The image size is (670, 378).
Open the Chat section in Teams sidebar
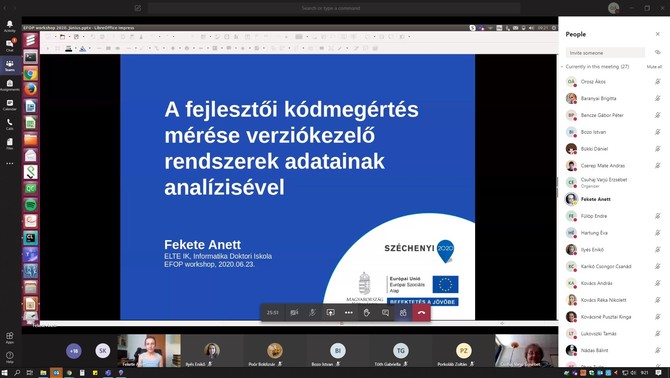pyautogui.click(x=9, y=45)
